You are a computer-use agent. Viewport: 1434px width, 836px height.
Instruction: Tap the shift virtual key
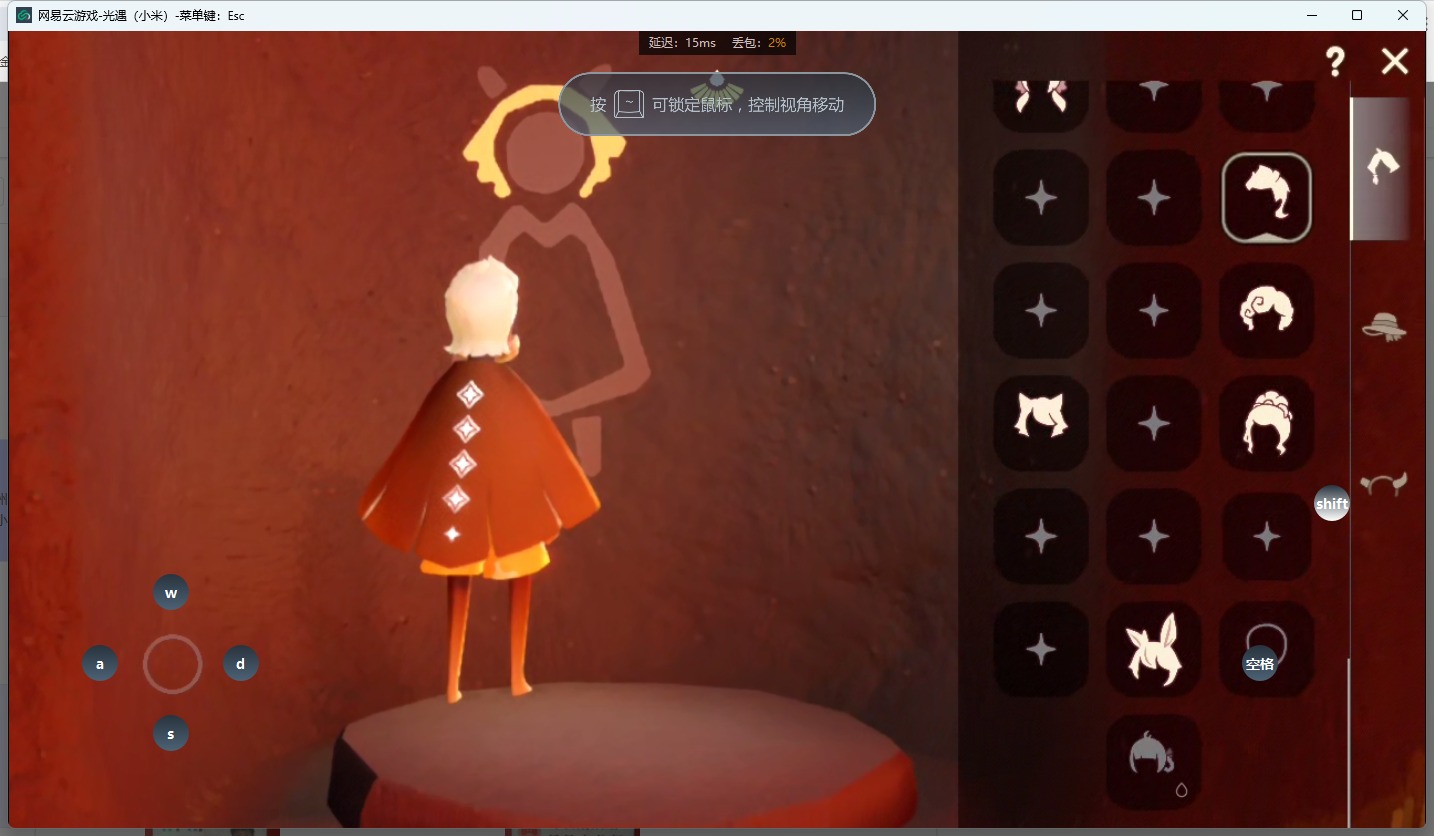(1332, 503)
